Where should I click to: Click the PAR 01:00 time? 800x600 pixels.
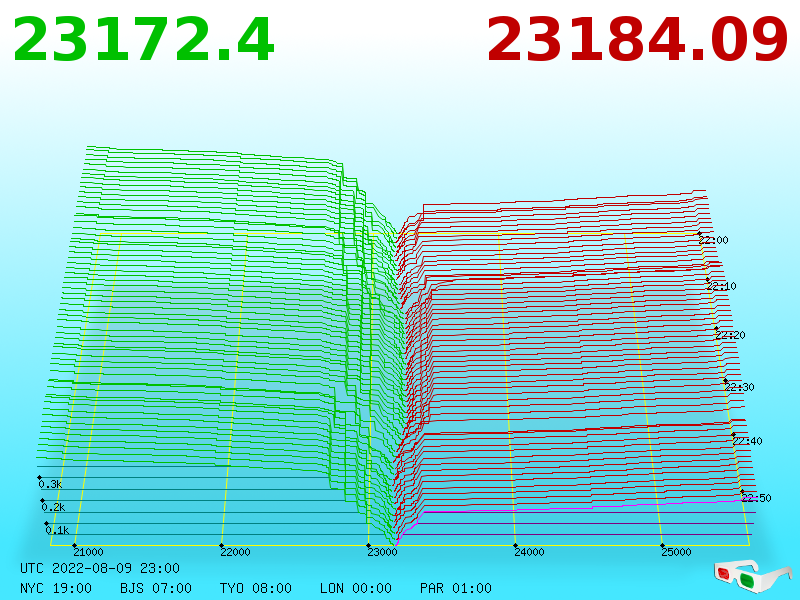456,588
